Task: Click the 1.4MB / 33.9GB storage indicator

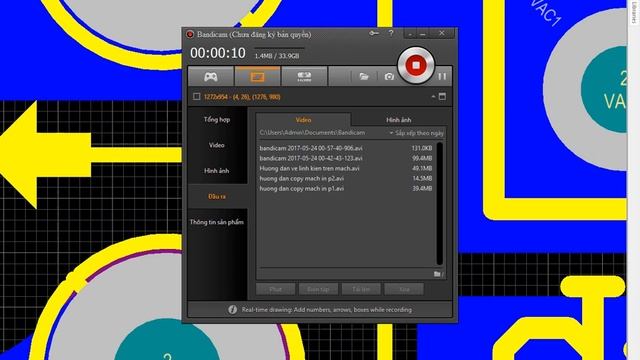Action: [277, 56]
